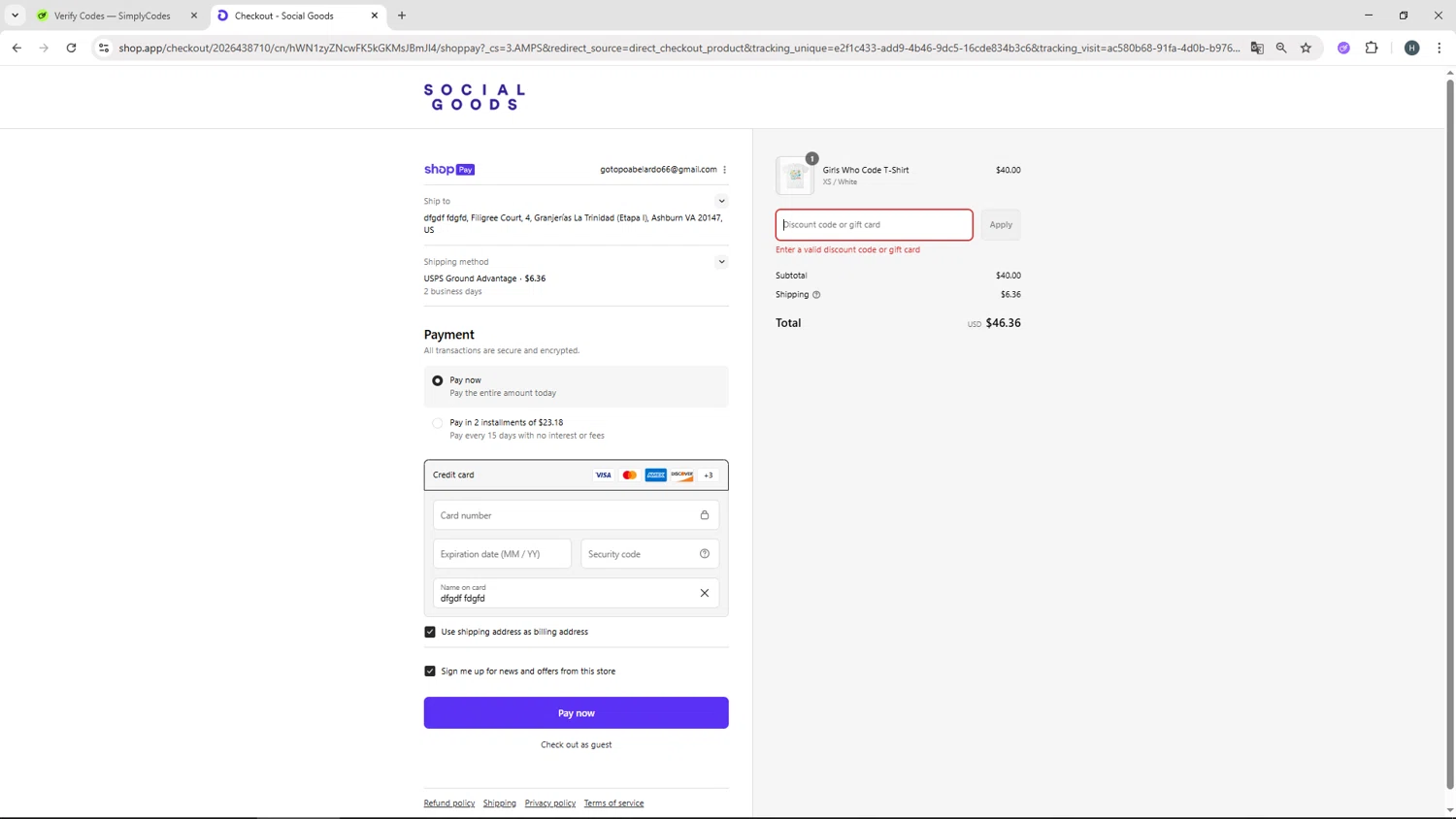The height and width of the screenshot is (819, 1456).
Task: Click the Social Goods logo
Action: pos(475,97)
